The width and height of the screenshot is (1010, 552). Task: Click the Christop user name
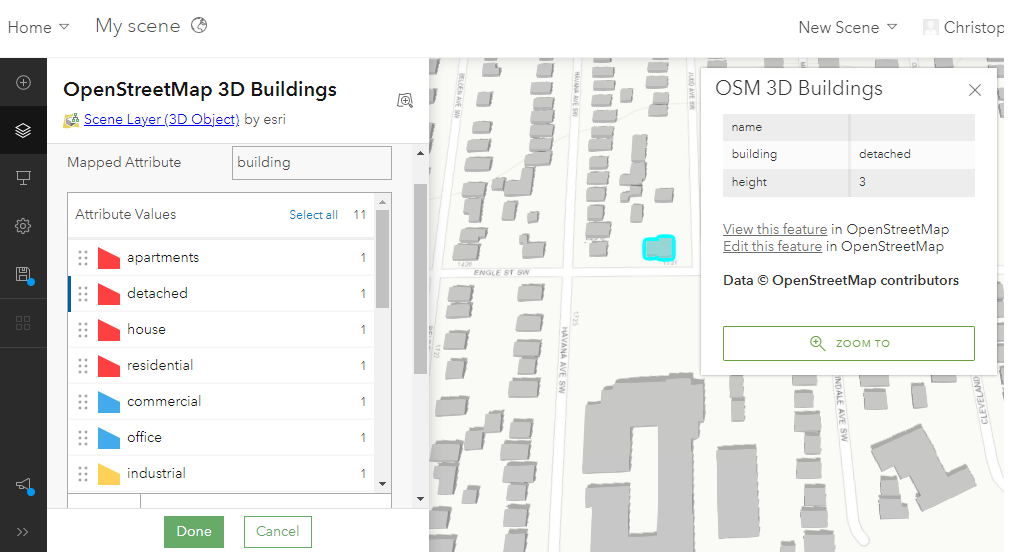974,27
